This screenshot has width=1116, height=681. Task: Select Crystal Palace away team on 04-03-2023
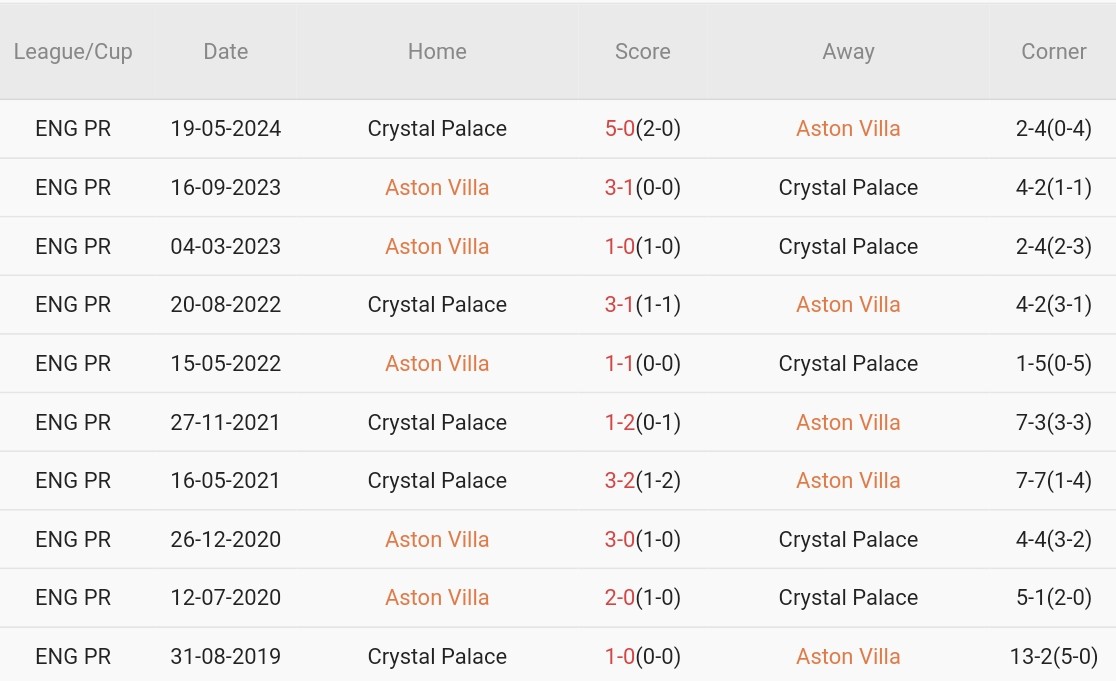tap(848, 247)
